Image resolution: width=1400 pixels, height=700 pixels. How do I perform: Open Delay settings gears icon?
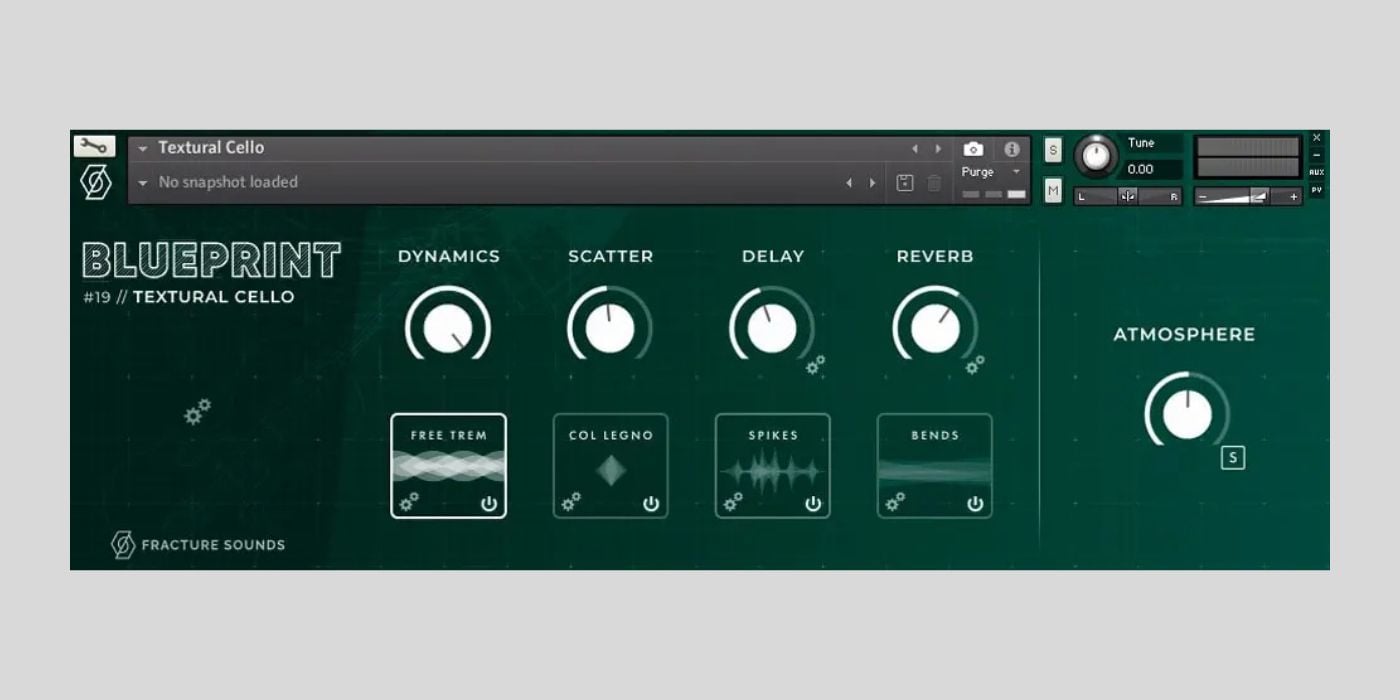click(x=816, y=365)
